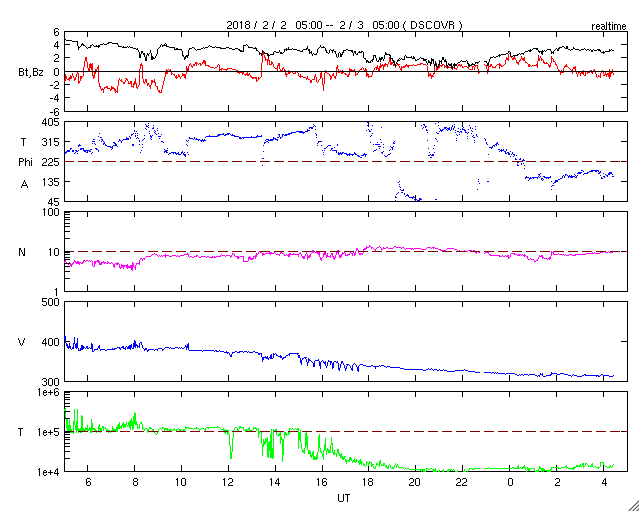
Task: Click the '10' hour tick on UT axis
Action: [x=181, y=482]
